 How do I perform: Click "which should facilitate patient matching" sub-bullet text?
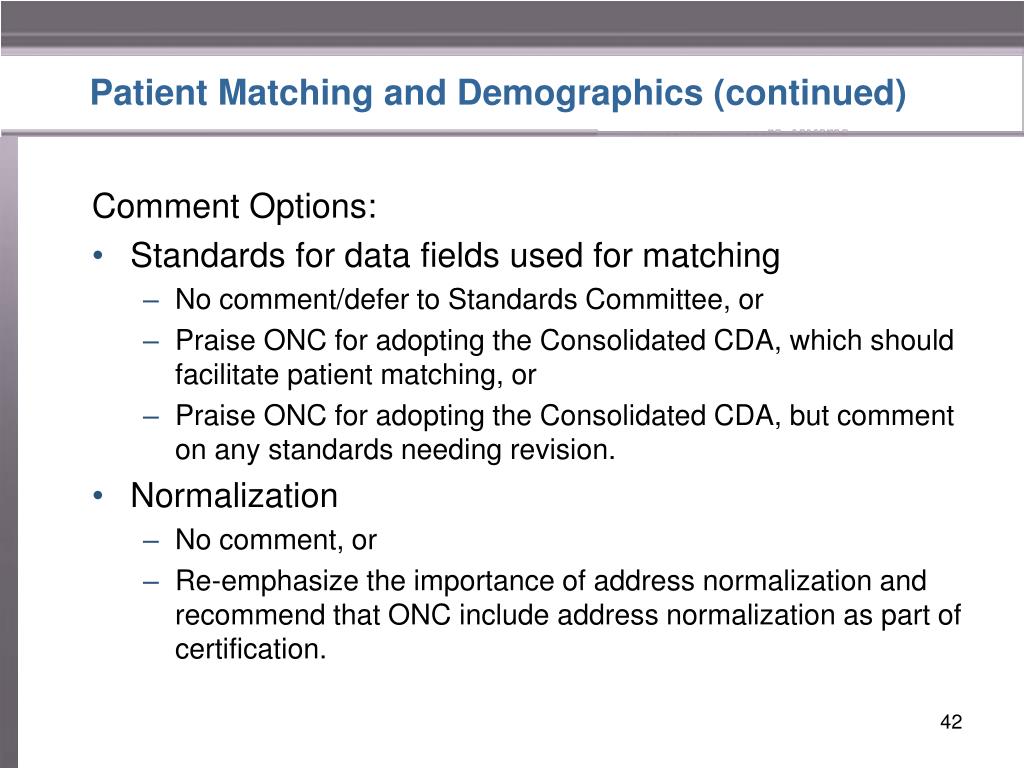point(564,358)
